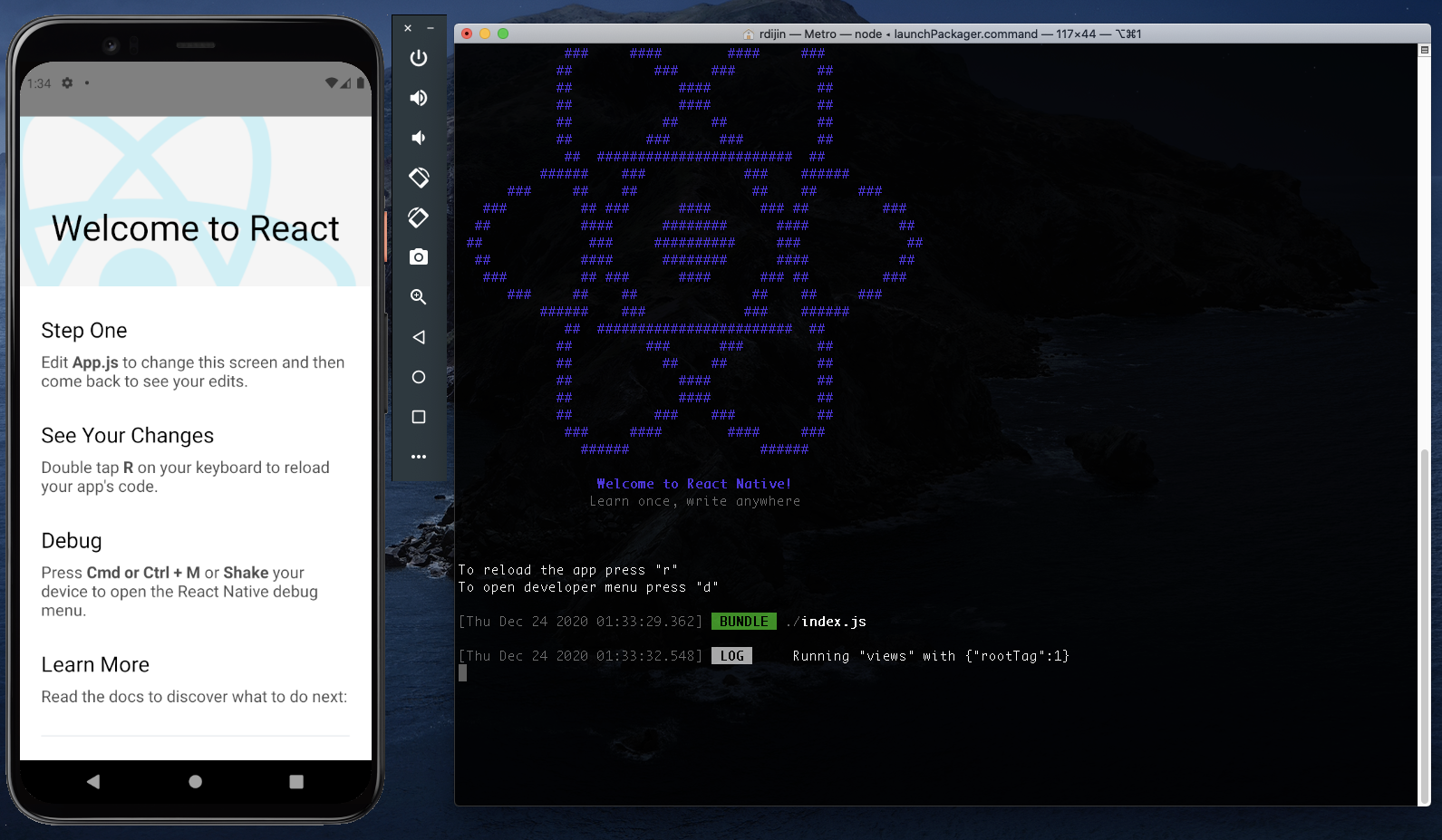Click the terminal cursor block at prompt
The image size is (1442, 840).
click(x=462, y=673)
